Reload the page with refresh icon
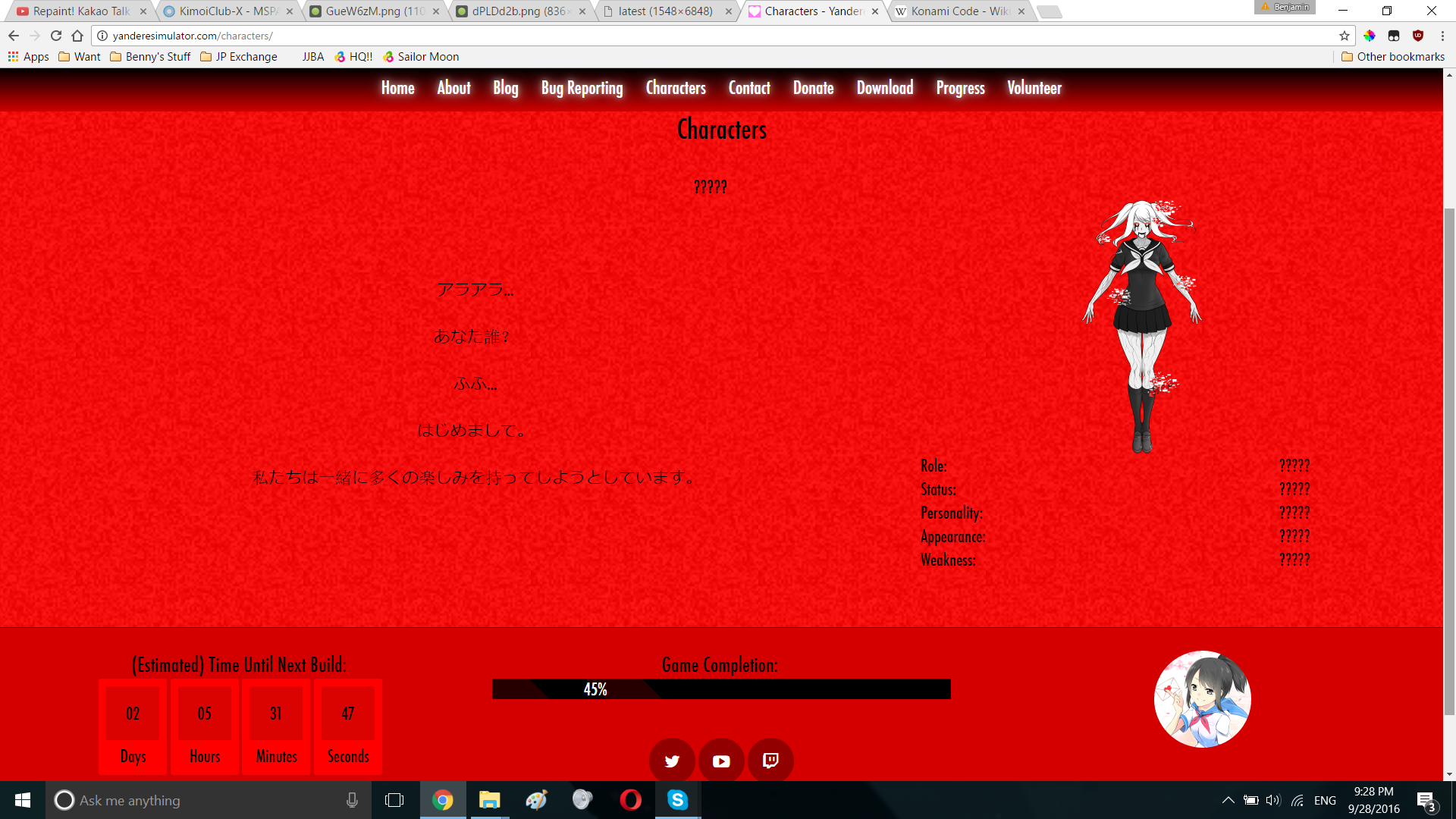This screenshot has height=819, width=1456. tap(56, 36)
